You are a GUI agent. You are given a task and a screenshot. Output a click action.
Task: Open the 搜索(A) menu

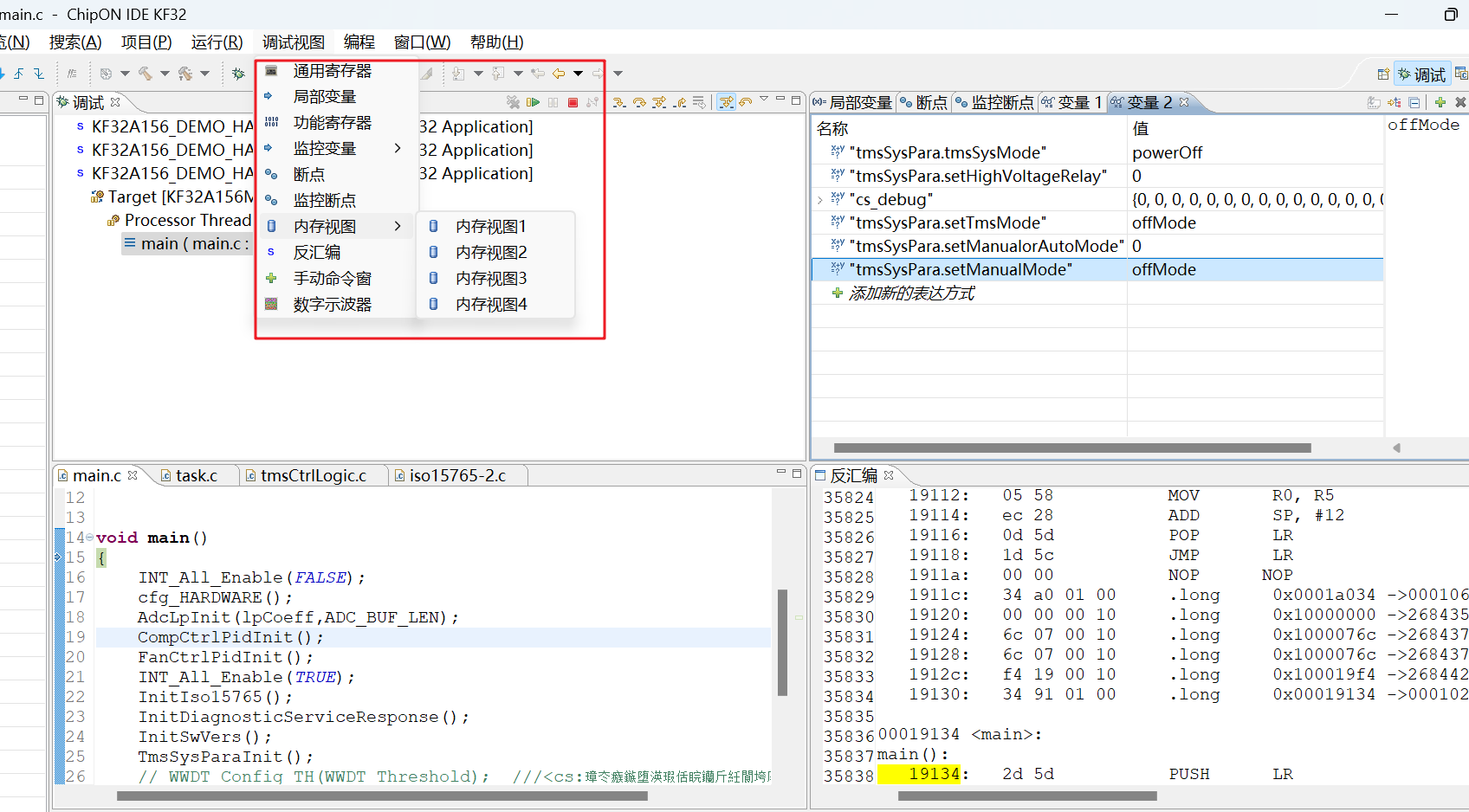[75, 42]
